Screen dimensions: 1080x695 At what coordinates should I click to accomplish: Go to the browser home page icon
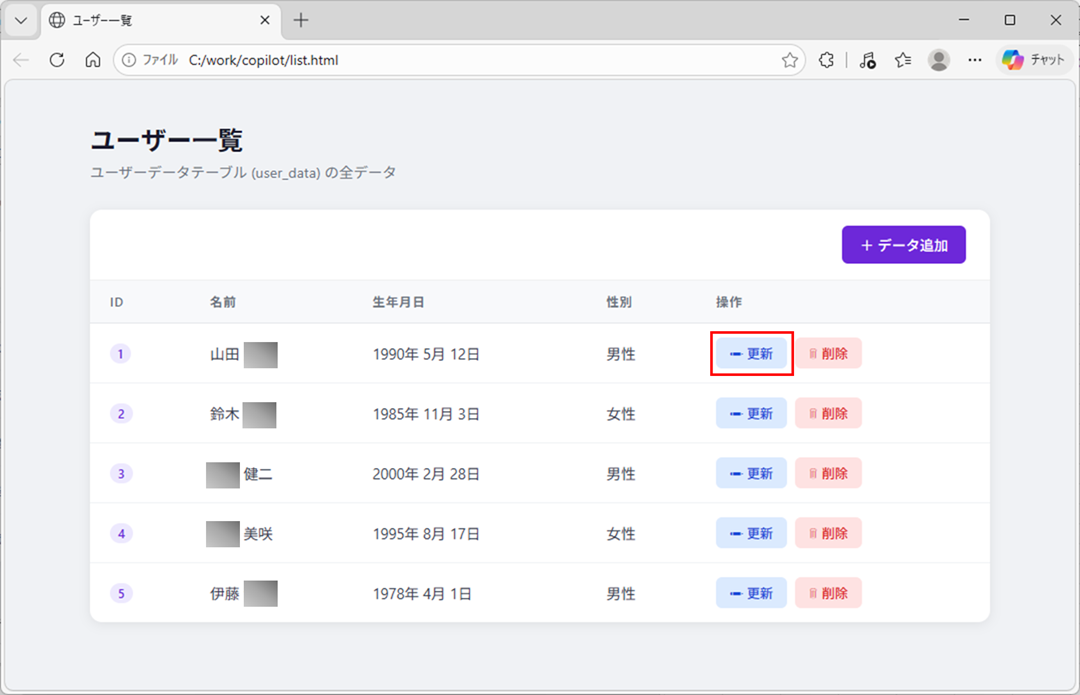tap(93, 60)
